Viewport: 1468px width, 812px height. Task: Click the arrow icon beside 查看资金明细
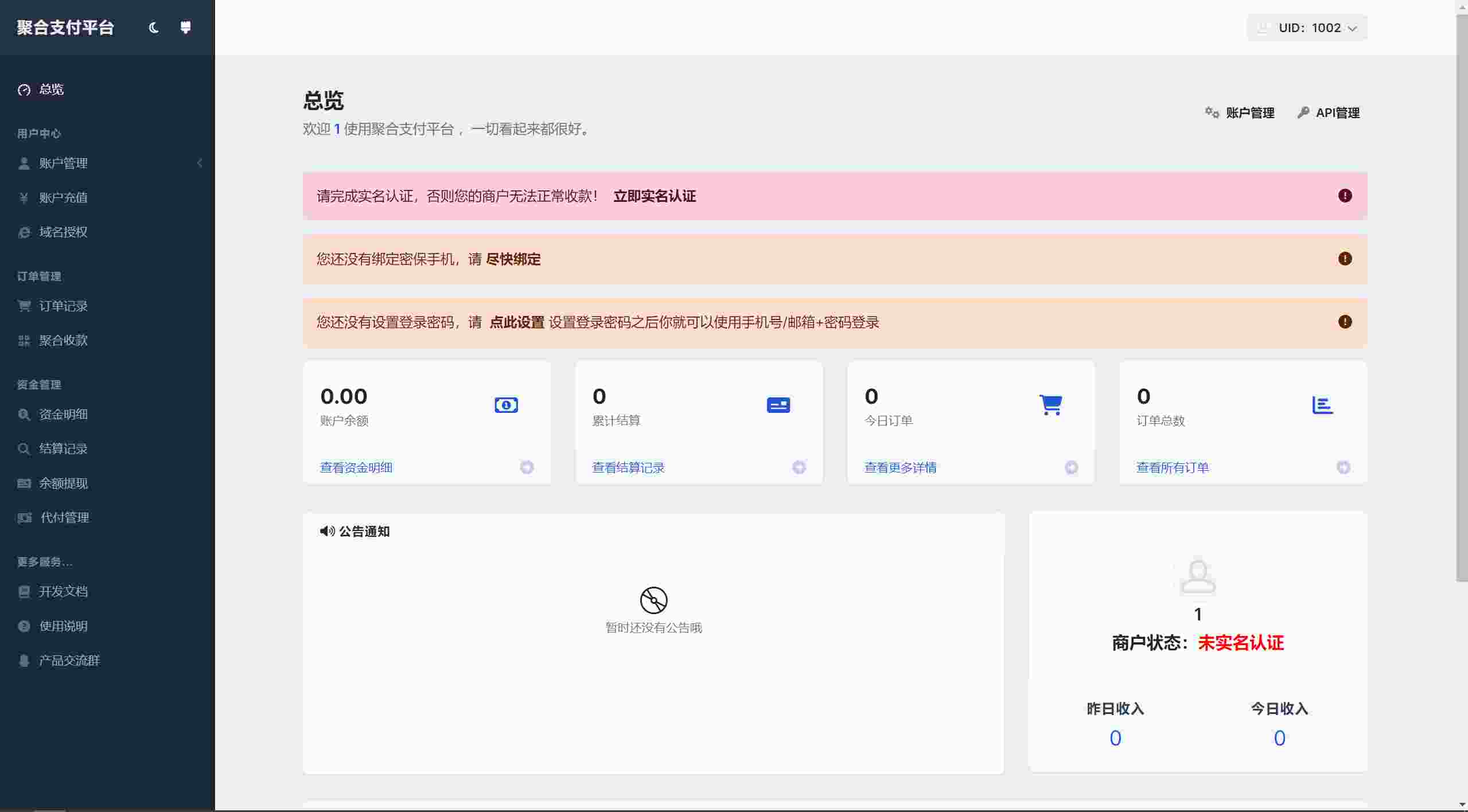coord(527,467)
